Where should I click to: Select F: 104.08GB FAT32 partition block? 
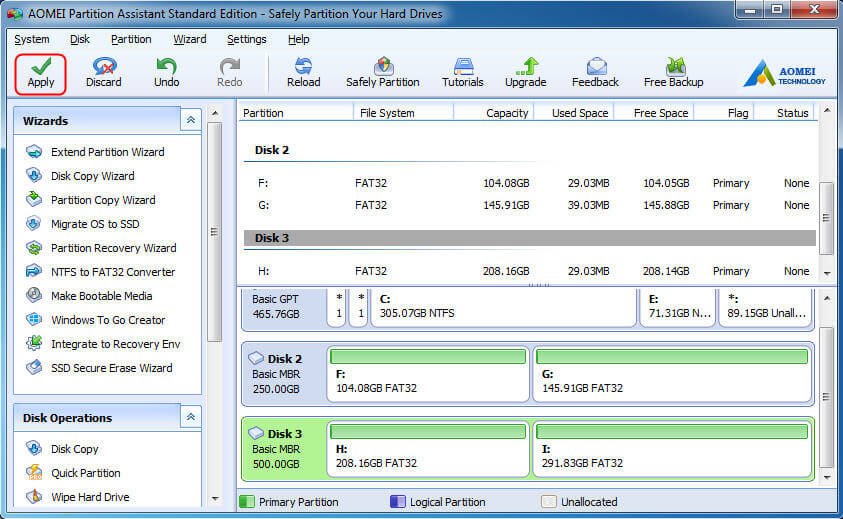428,374
